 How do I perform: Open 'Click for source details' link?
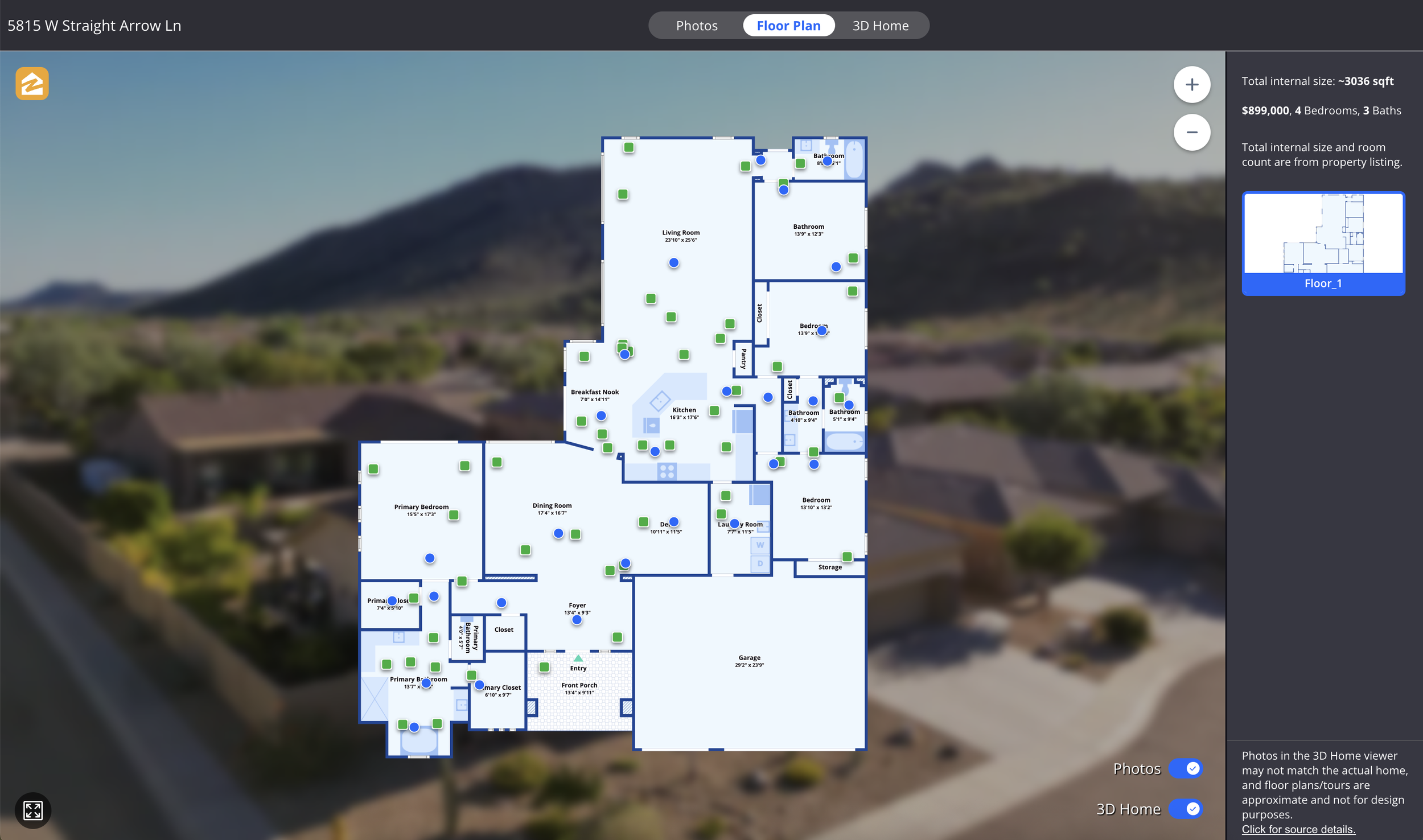tap(1298, 829)
